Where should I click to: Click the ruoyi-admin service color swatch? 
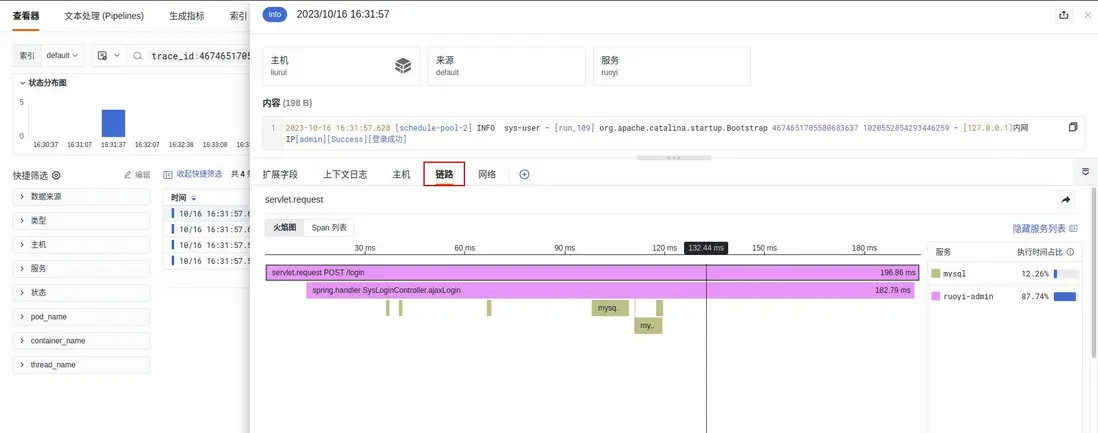936,296
